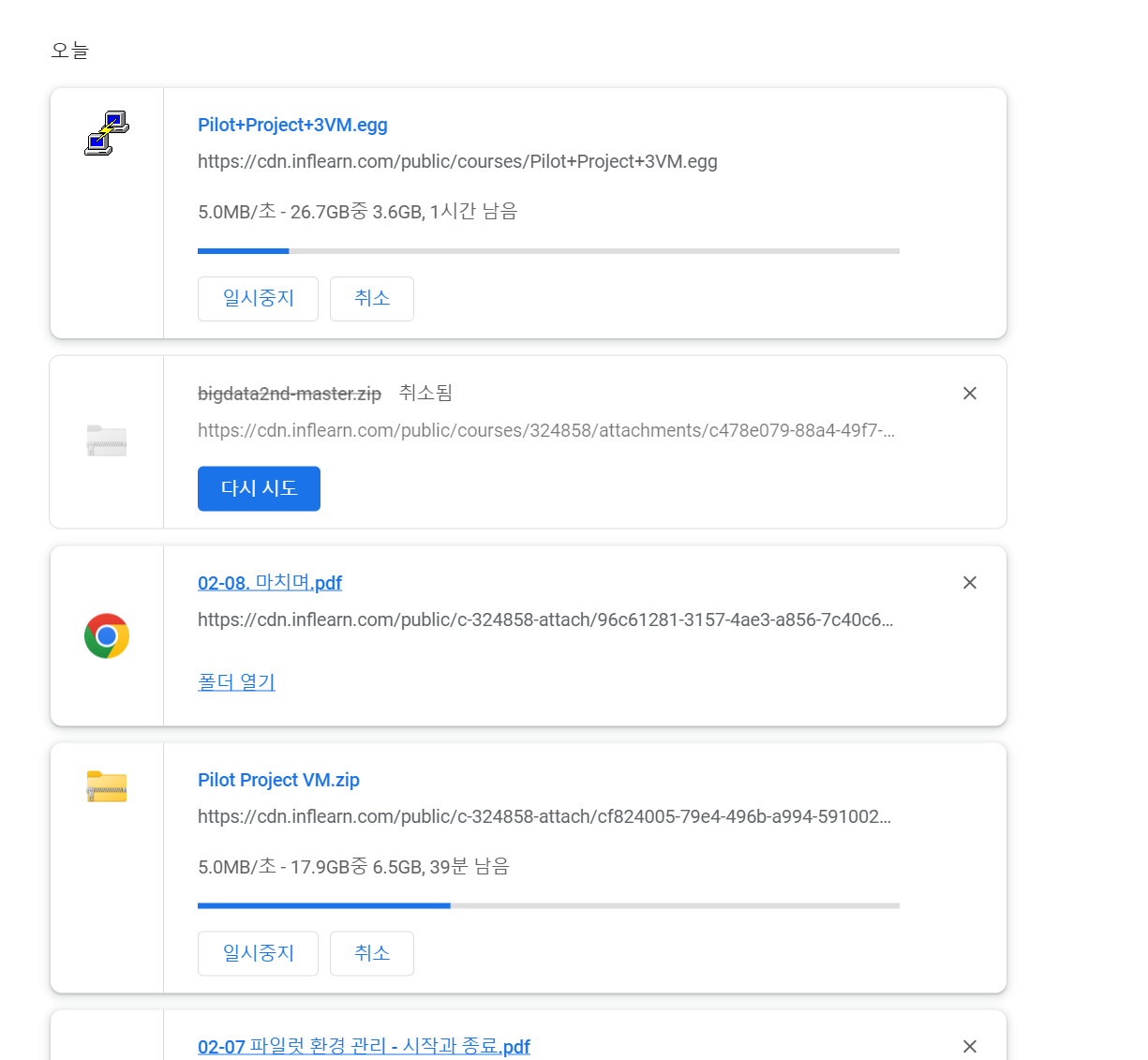Retry the bigdata2nd-master.zip download
Viewport: 1148px width, 1060px height.
coord(259,488)
